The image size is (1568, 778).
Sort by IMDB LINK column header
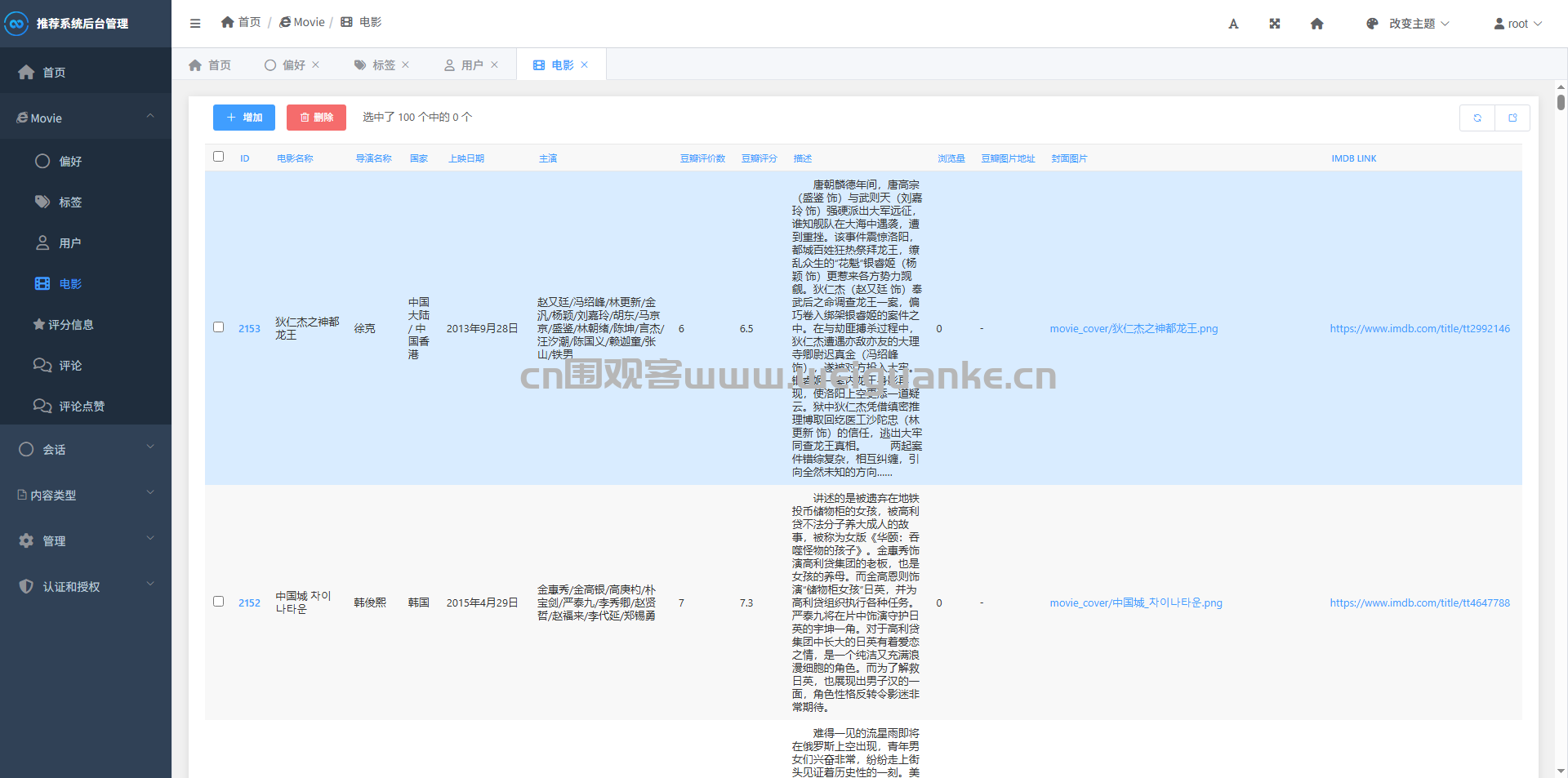point(1353,158)
